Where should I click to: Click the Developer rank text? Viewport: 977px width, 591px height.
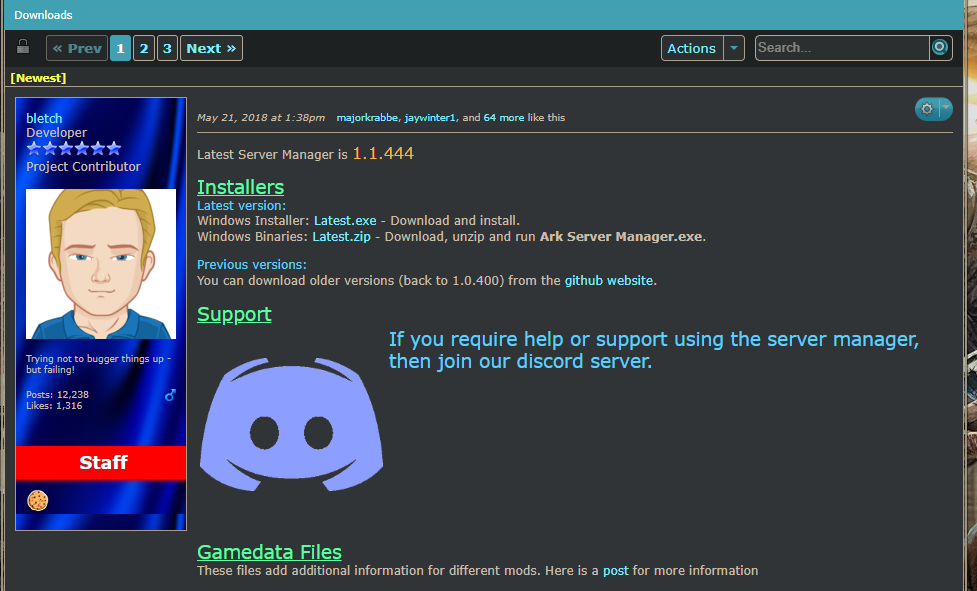coord(57,133)
